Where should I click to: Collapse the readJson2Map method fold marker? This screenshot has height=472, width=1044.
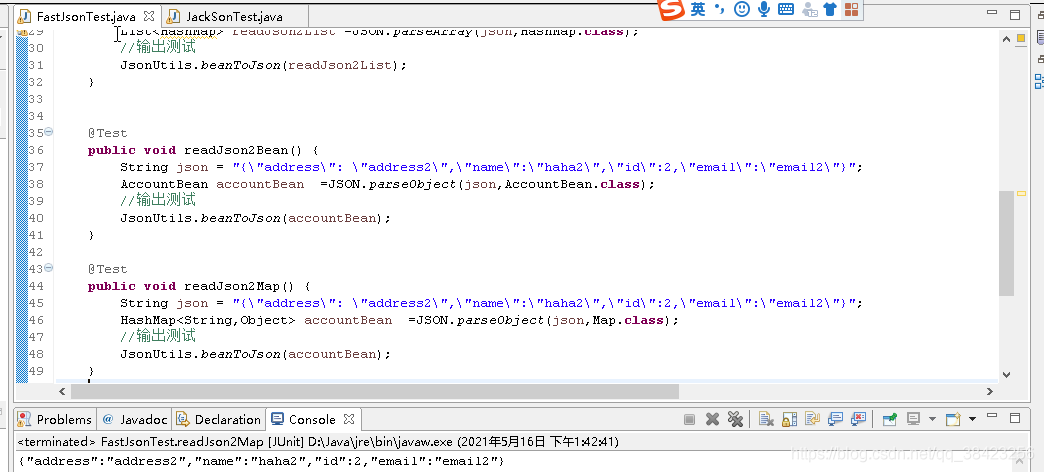[49, 269]
